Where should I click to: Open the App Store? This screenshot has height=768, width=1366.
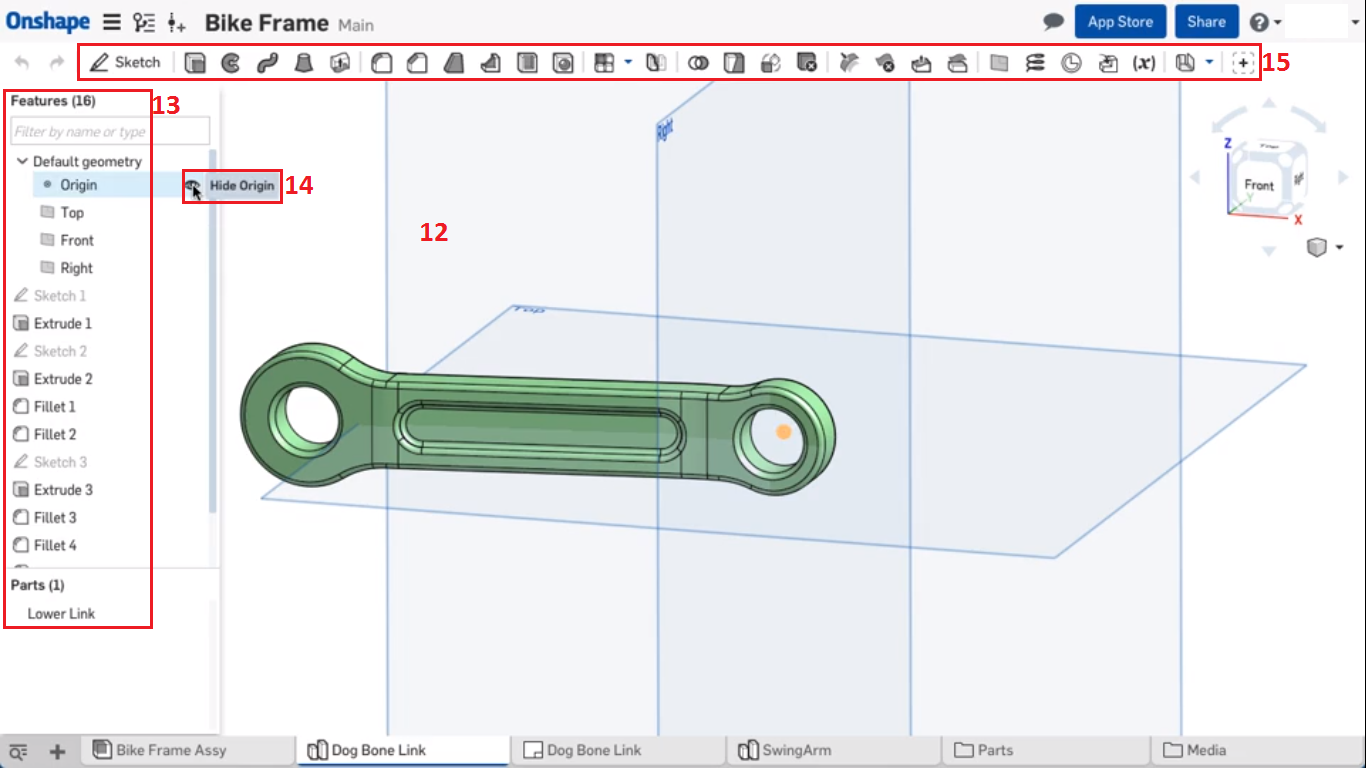1120,22
